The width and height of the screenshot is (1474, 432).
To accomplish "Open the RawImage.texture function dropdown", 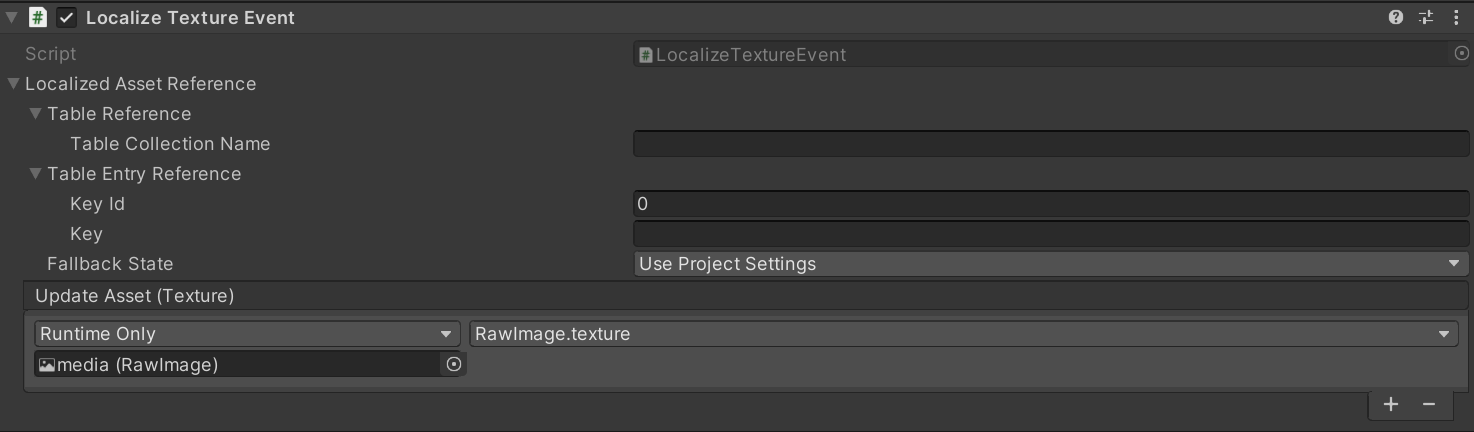I will coord(963,334).
